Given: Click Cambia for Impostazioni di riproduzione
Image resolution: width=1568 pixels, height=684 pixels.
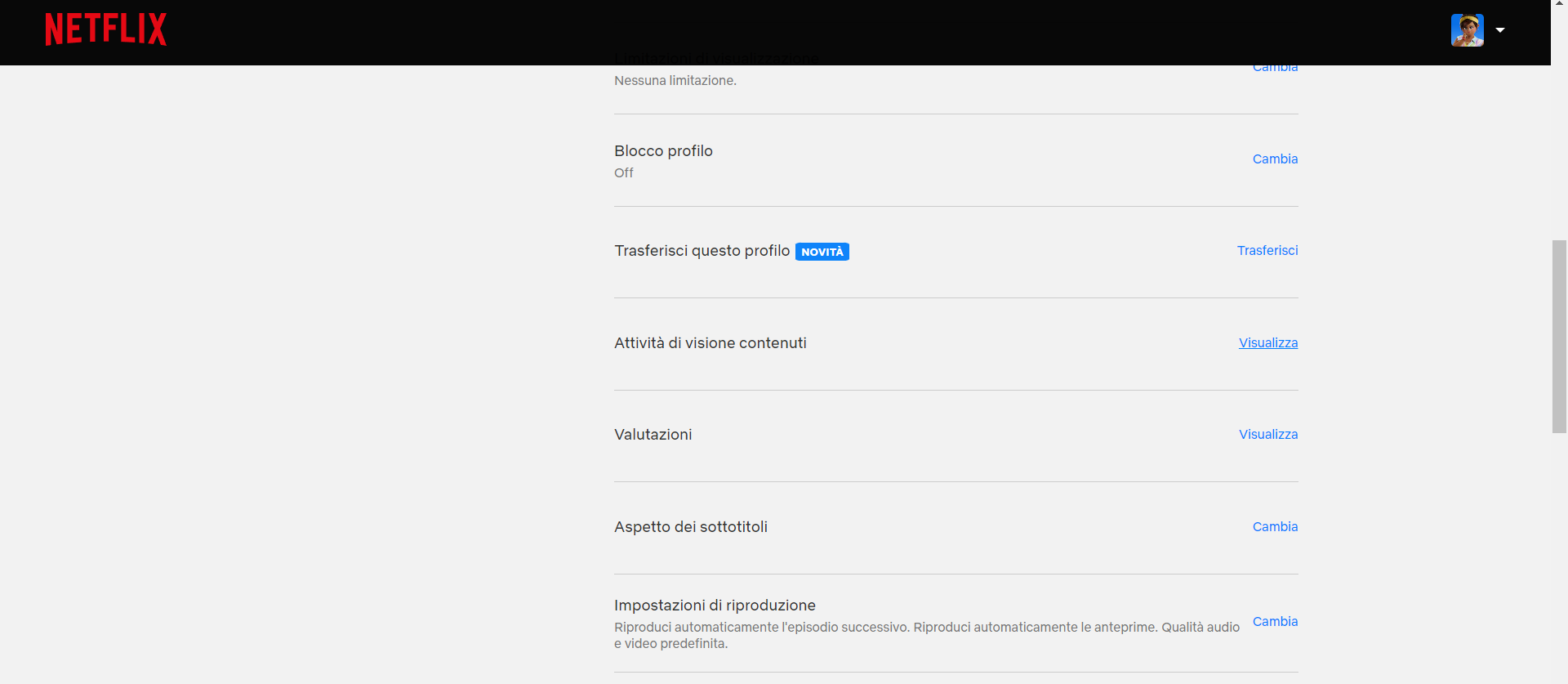Looking at the screenshot, I should point(1275,621).
